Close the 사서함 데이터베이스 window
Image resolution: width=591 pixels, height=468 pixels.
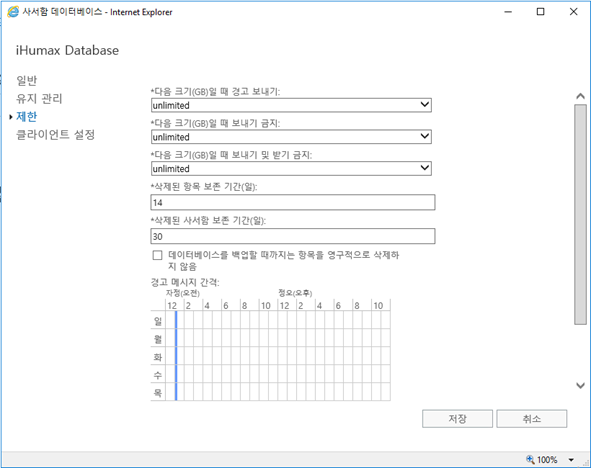click(573, 12)
